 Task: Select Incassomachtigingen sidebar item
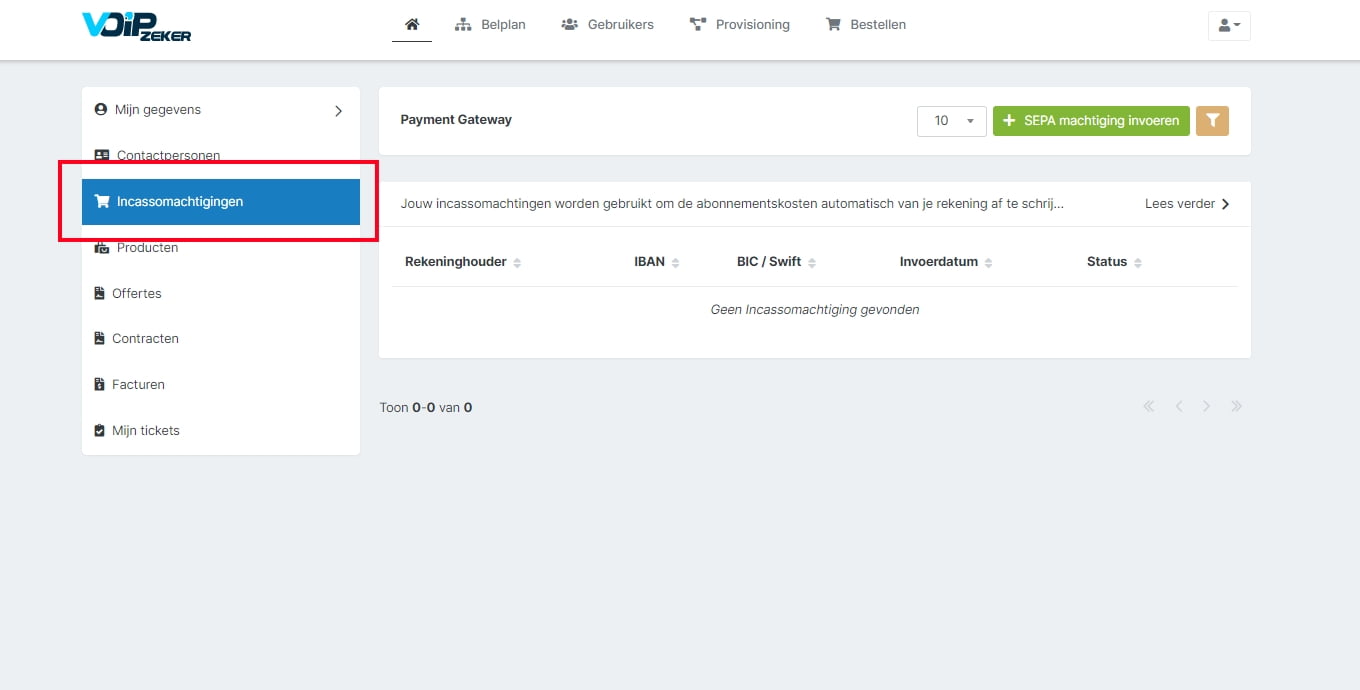pos(220,202)
